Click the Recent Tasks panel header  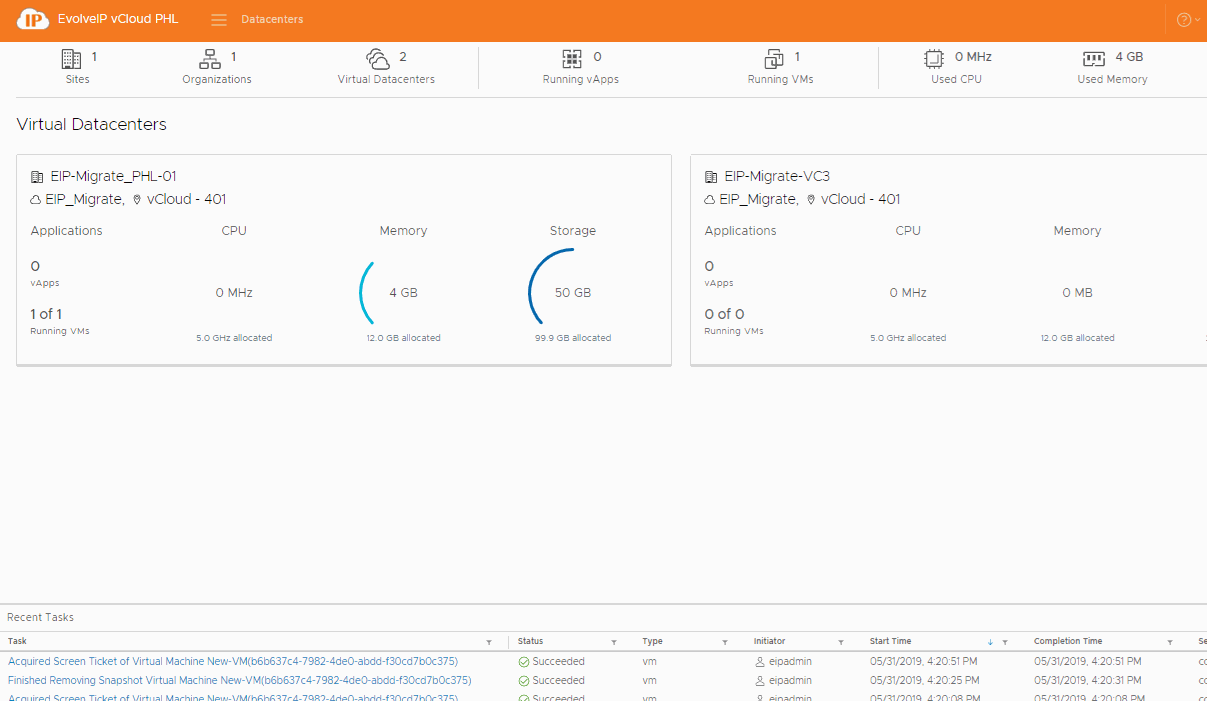coord(41,617)
